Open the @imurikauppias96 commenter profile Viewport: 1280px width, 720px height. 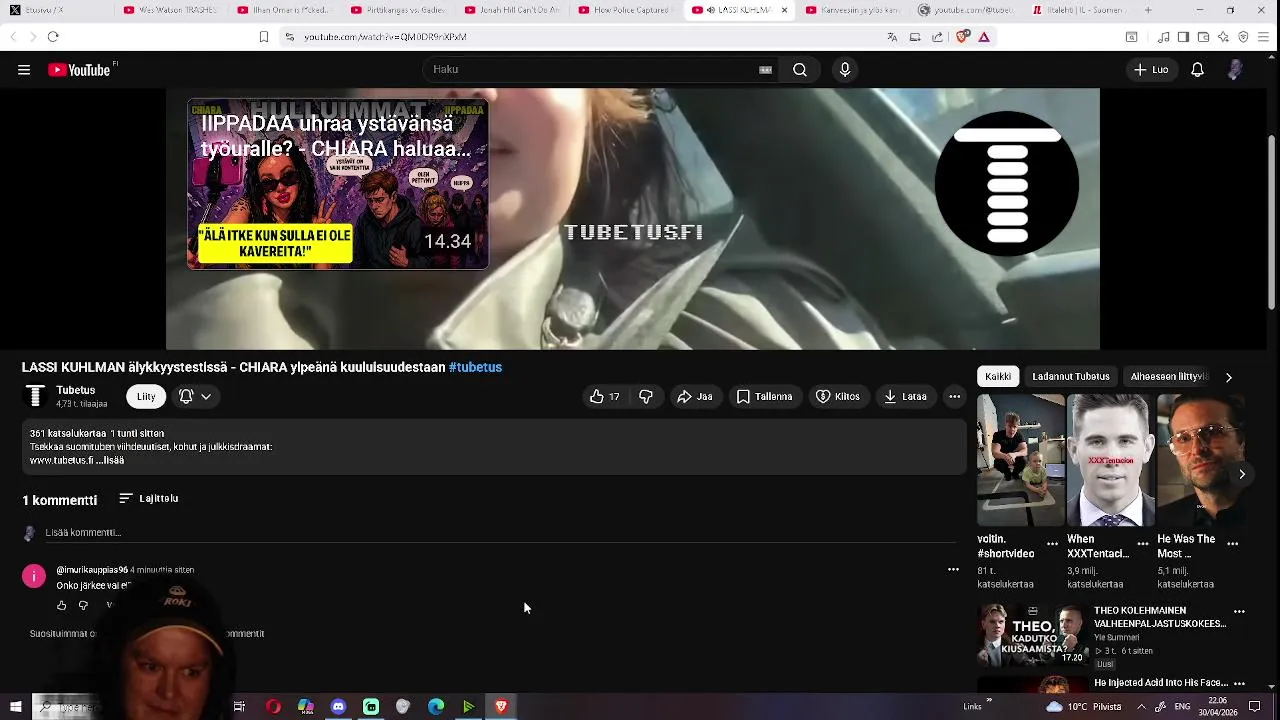pos(92,570)
